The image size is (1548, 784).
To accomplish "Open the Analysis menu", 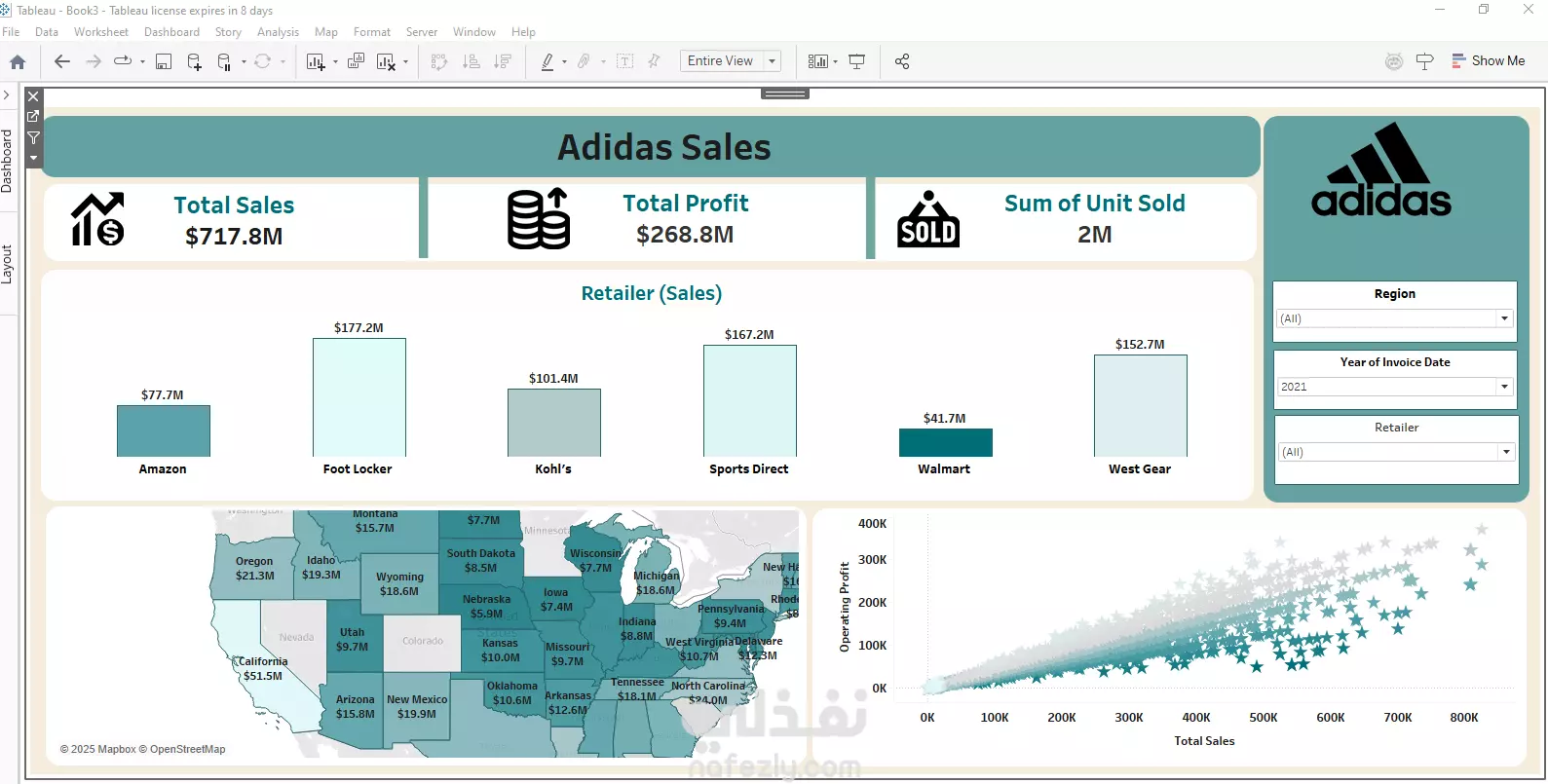I will pyautogui.click(x=278, y=32).
